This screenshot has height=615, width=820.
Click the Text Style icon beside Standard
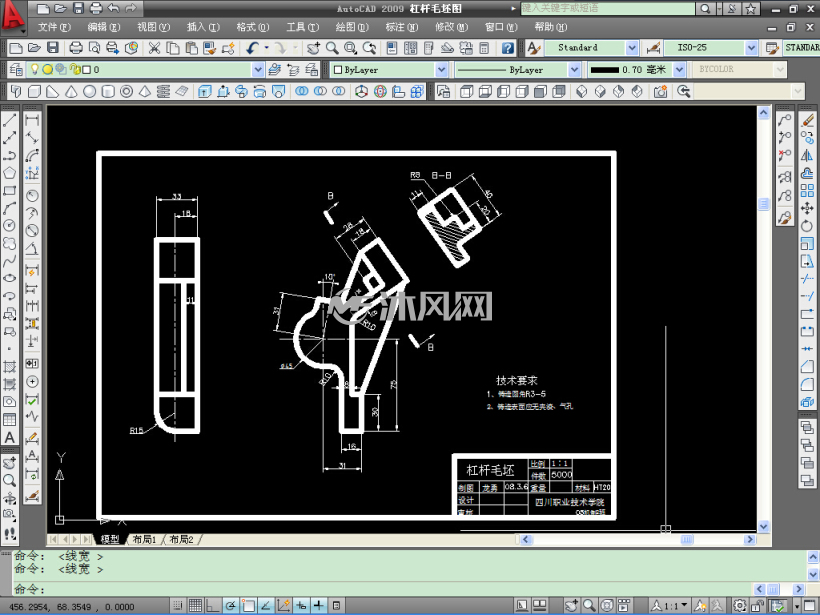pos(534,48)
